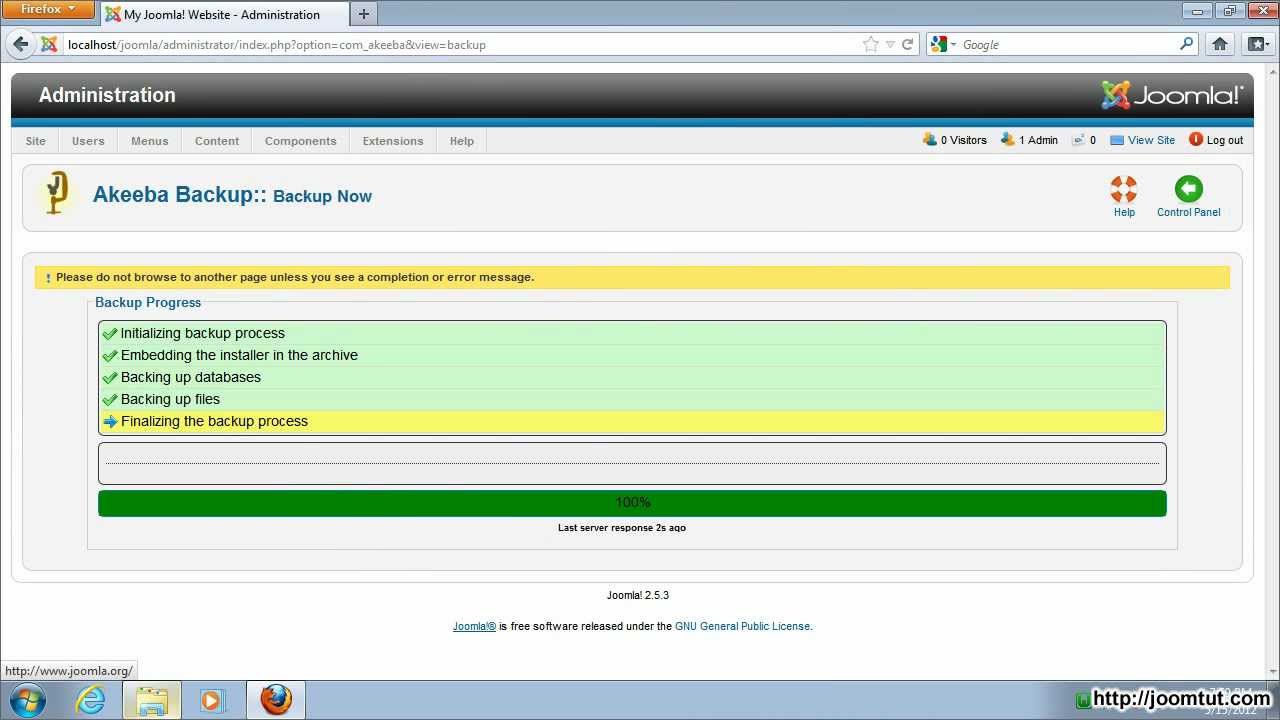
Task: Click the Akeeba Backup logo icon
Action: [x=58, y=193]
